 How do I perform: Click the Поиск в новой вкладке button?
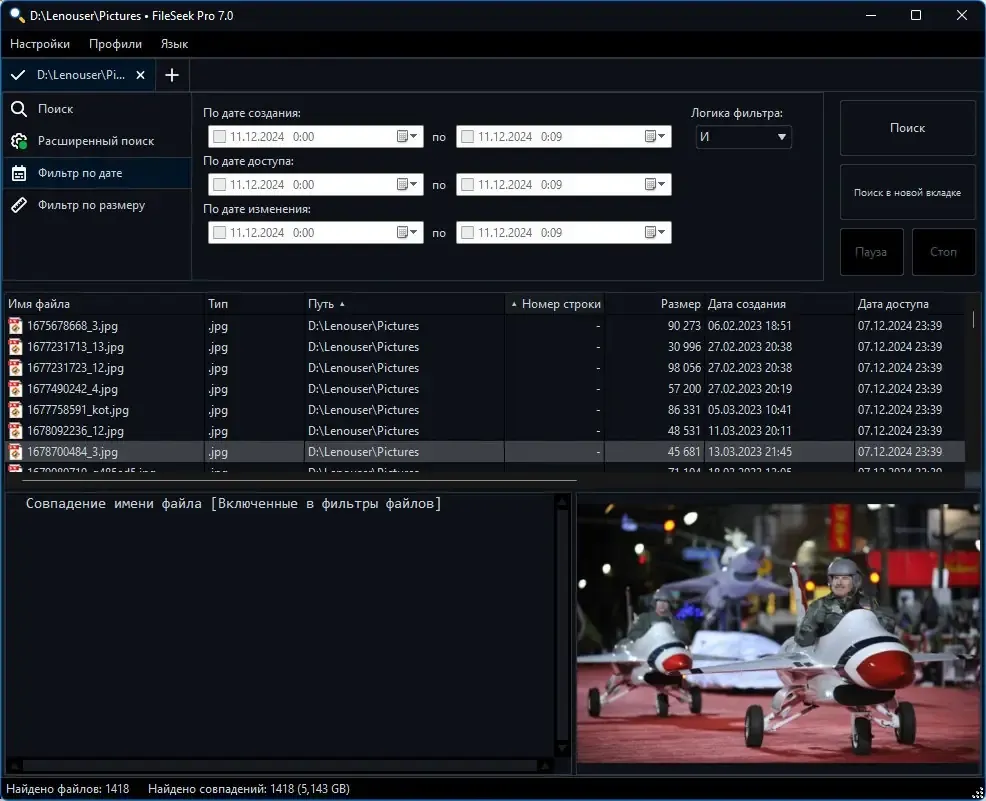tap(907, 192)
